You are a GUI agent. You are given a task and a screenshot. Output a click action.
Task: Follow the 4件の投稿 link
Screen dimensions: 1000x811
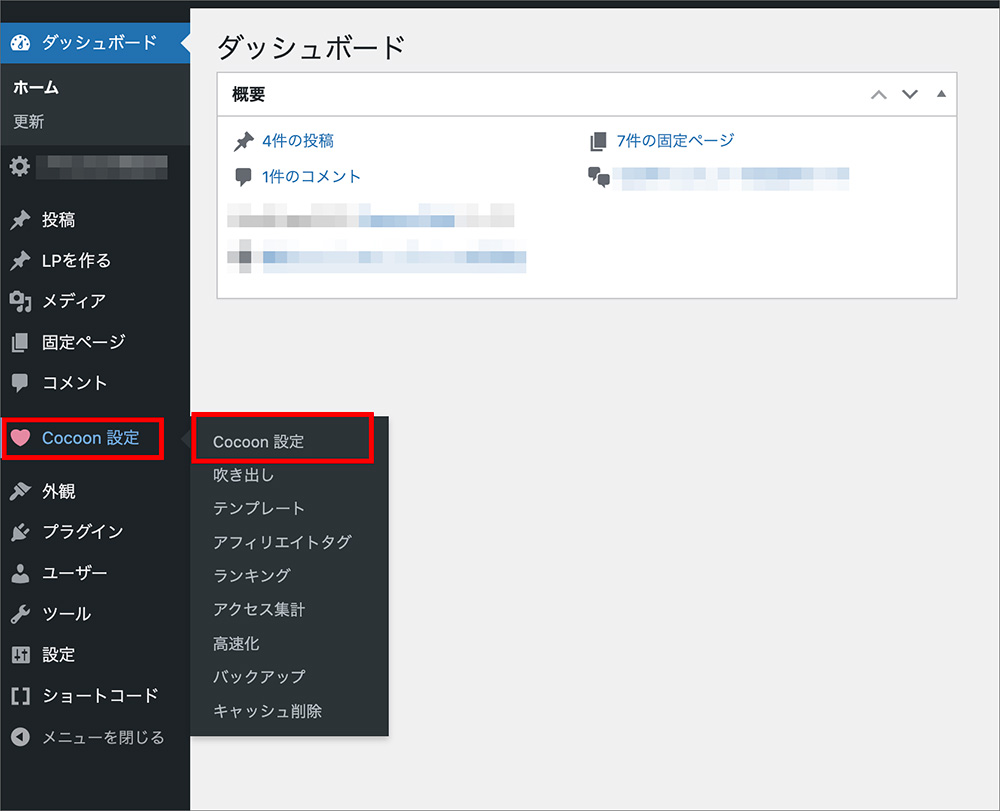tap(298, 141)
